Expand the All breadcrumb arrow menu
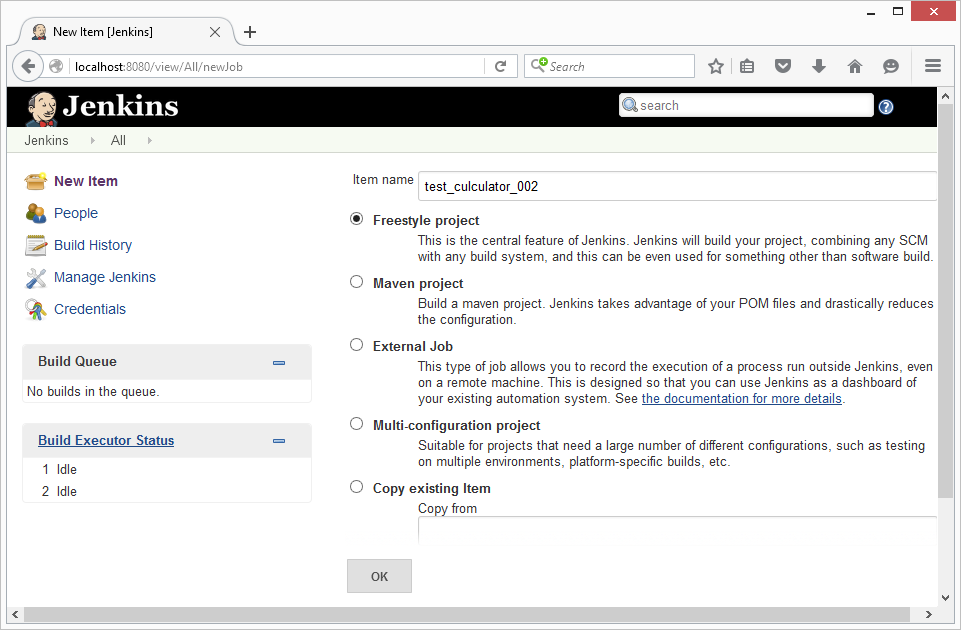 point(150,140)
